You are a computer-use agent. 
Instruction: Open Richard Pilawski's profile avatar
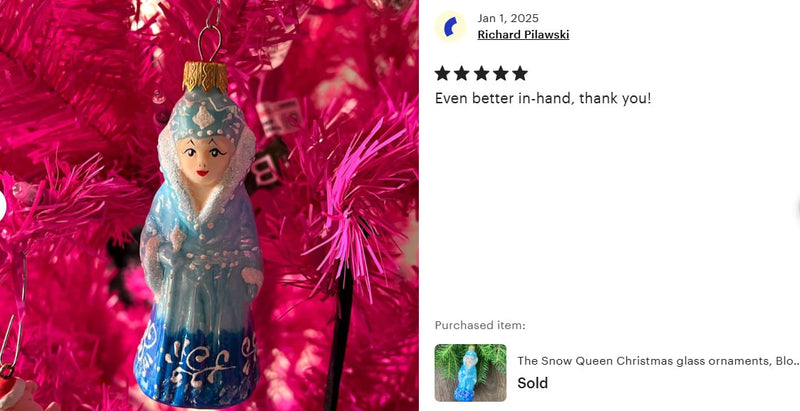tap(450, 27)
